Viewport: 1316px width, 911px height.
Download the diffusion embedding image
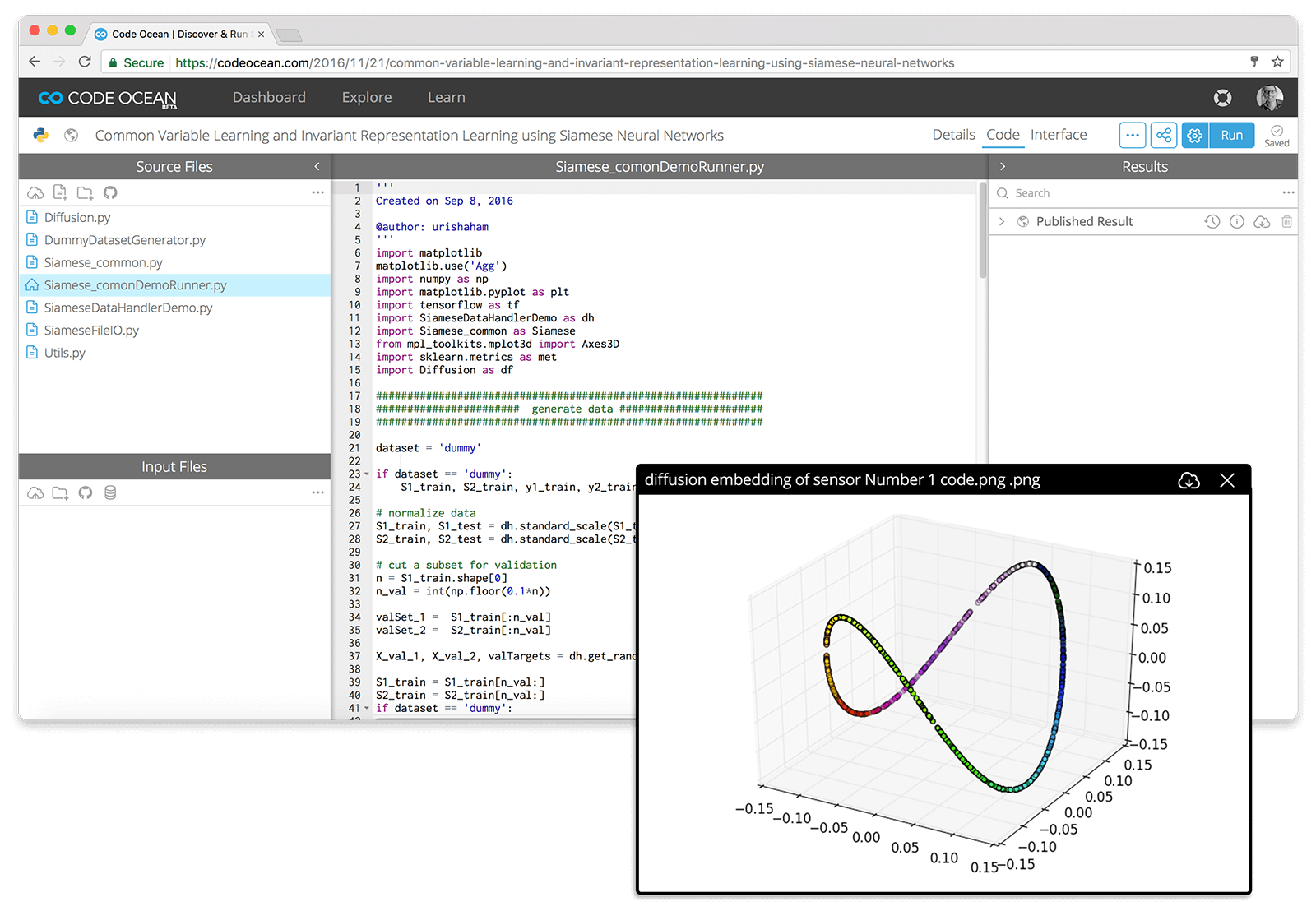1189,480
